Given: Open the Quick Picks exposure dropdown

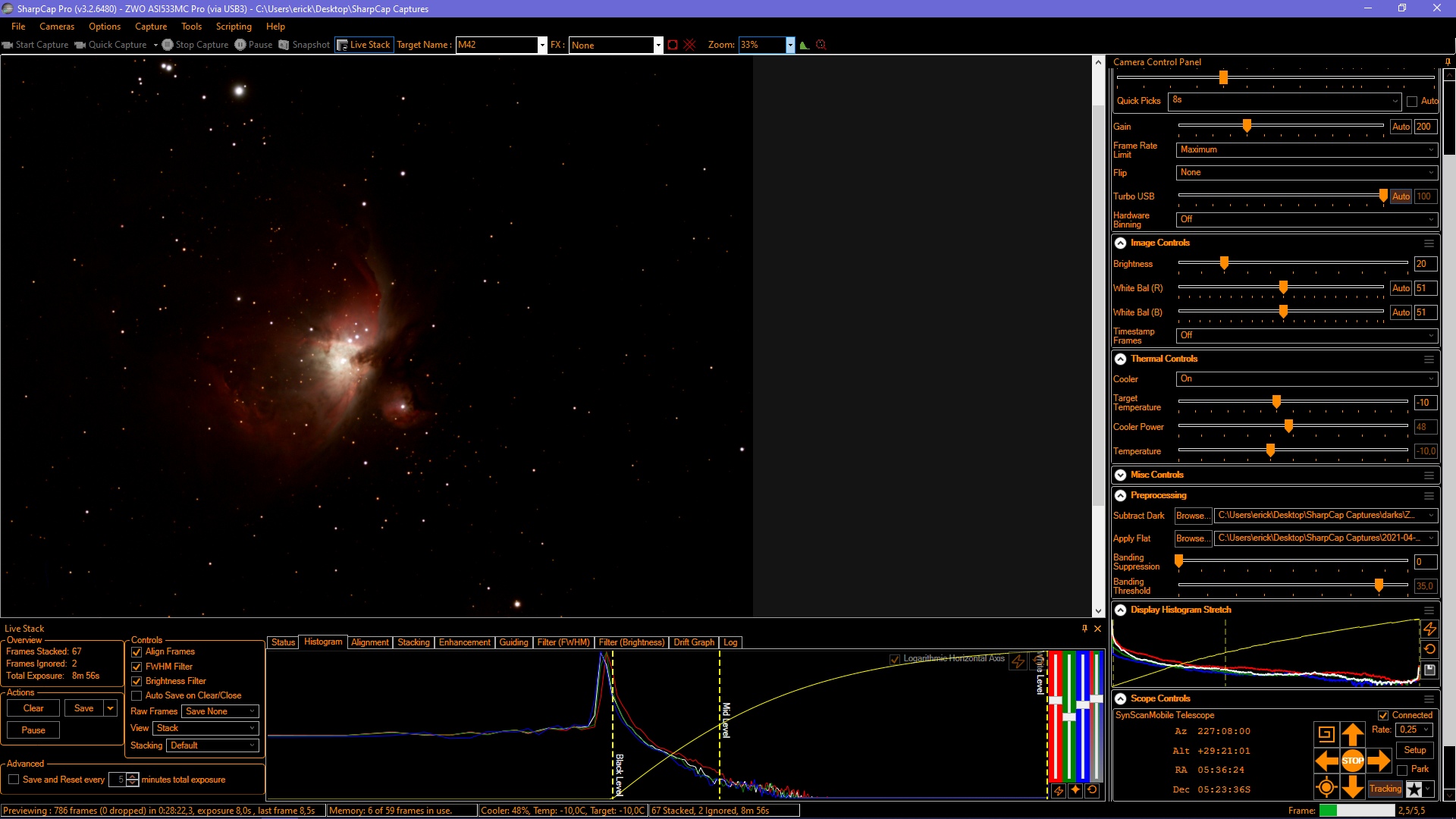Looking at the screenshot, I should (1285, 100).
